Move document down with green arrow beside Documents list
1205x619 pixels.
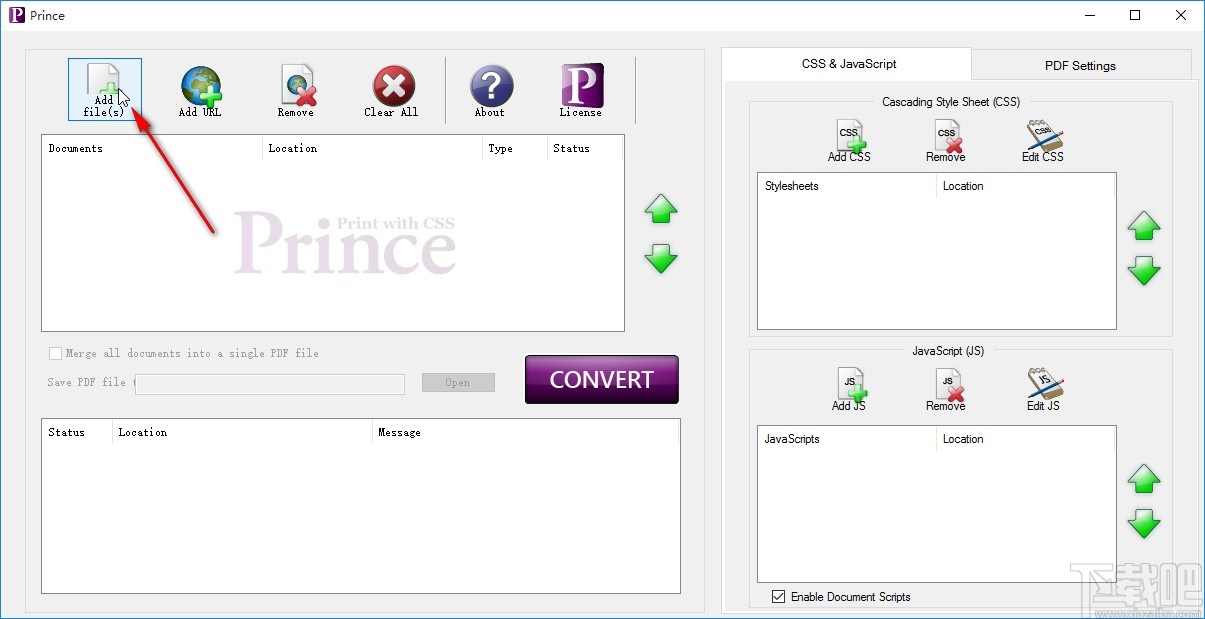pos(661,259)
